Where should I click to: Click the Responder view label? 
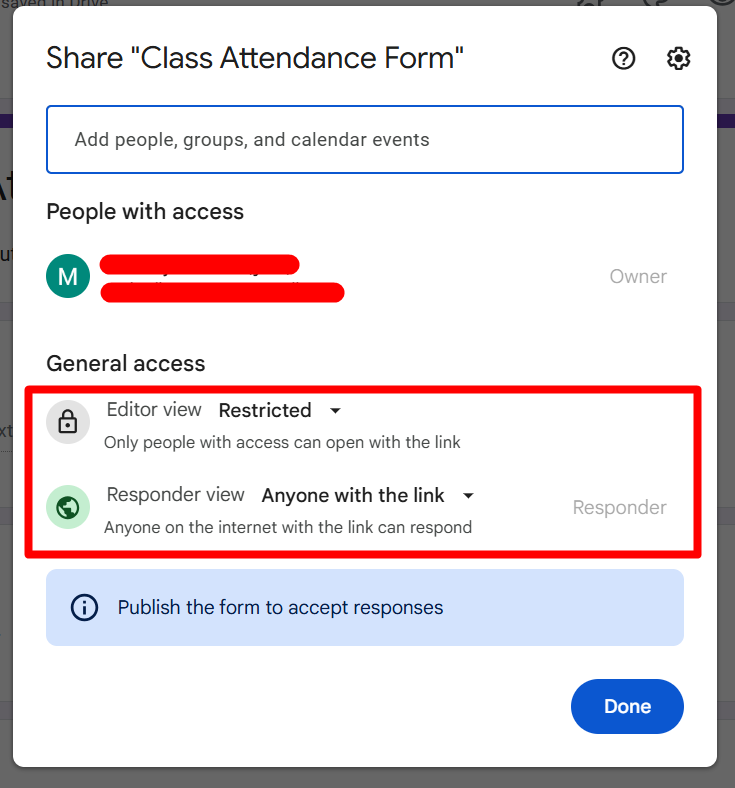coord(175,495)
